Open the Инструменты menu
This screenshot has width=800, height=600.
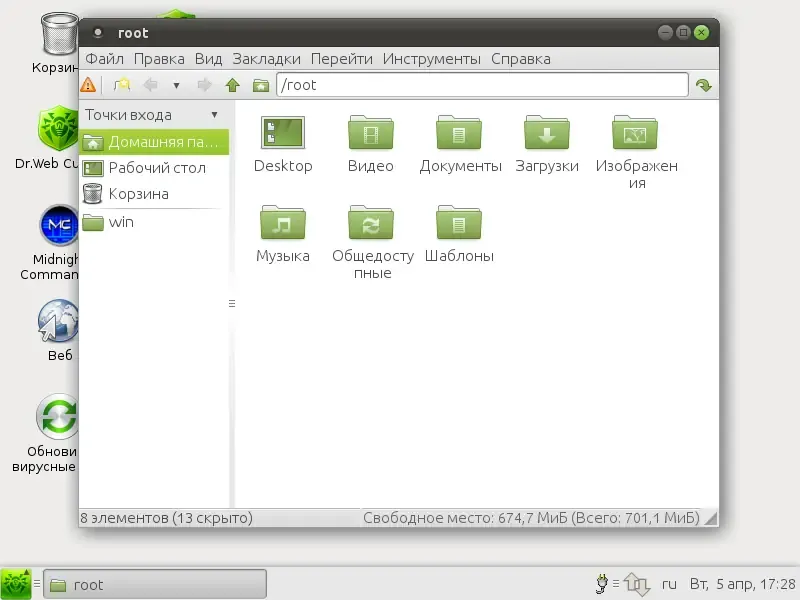(x=432, y=59)
